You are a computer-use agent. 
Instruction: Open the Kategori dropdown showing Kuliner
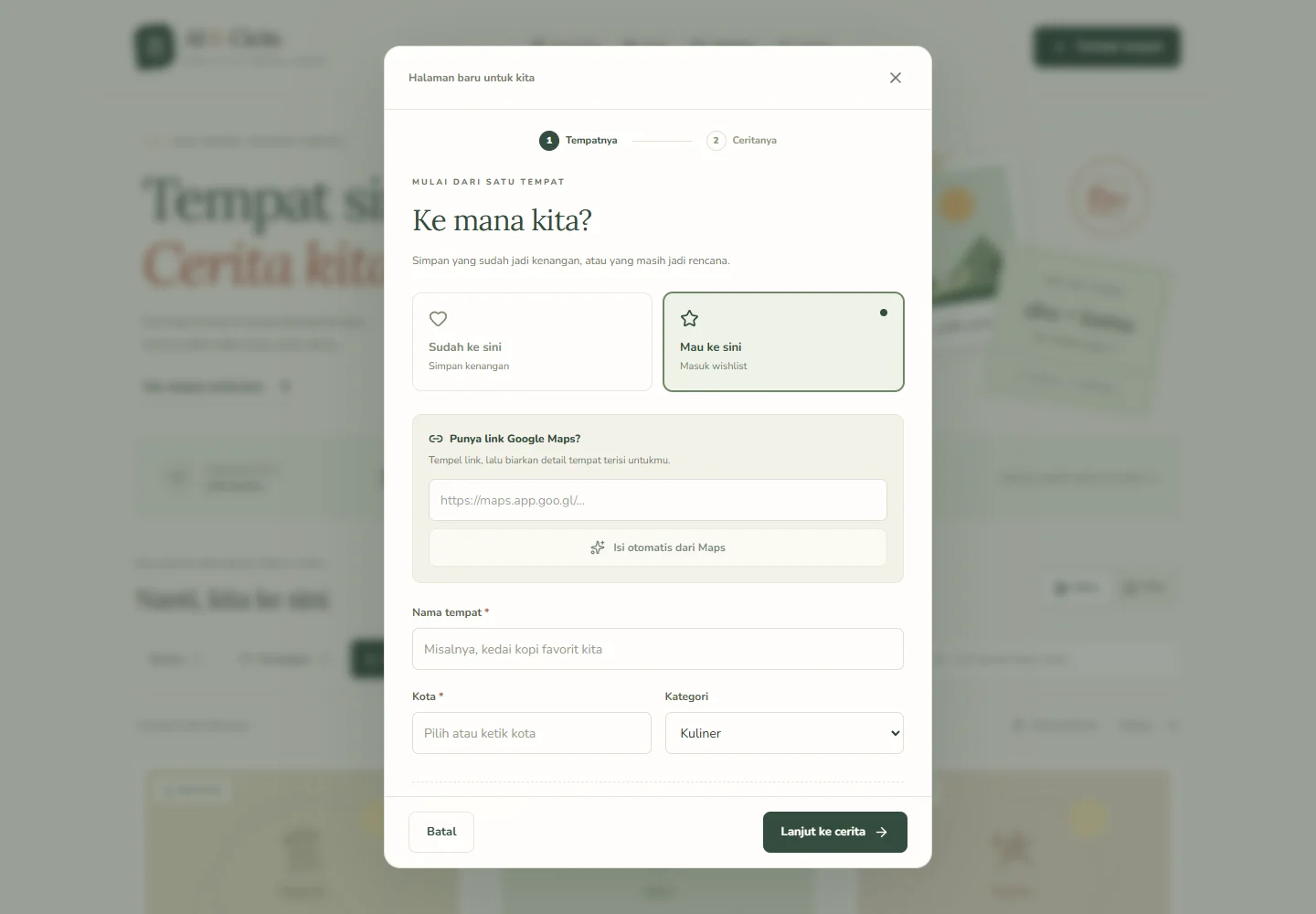pos(784,733)
